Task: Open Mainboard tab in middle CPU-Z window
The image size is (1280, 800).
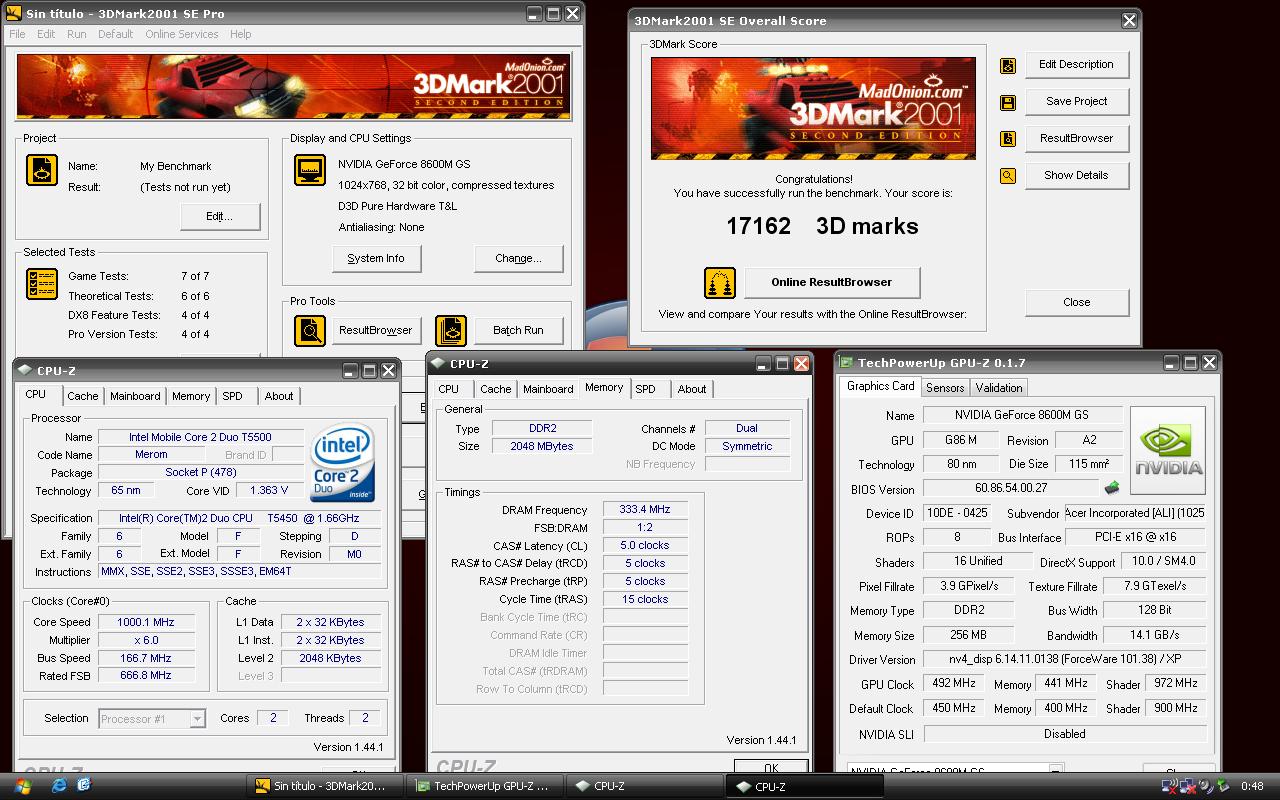Action: (548, 389)
